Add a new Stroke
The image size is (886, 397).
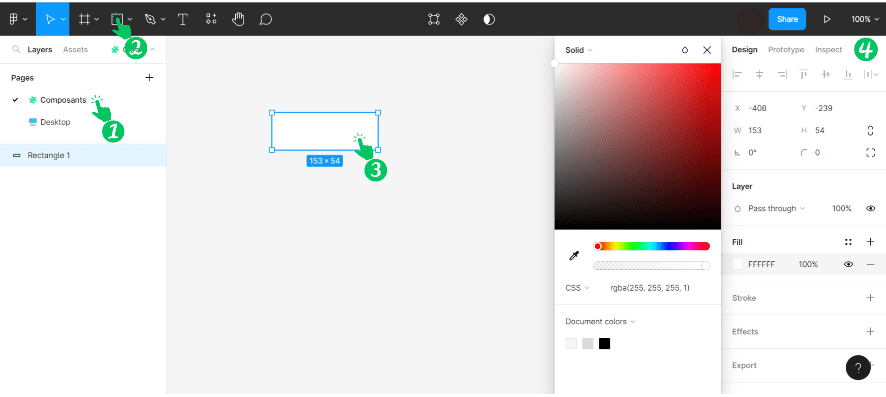[870, 298]
